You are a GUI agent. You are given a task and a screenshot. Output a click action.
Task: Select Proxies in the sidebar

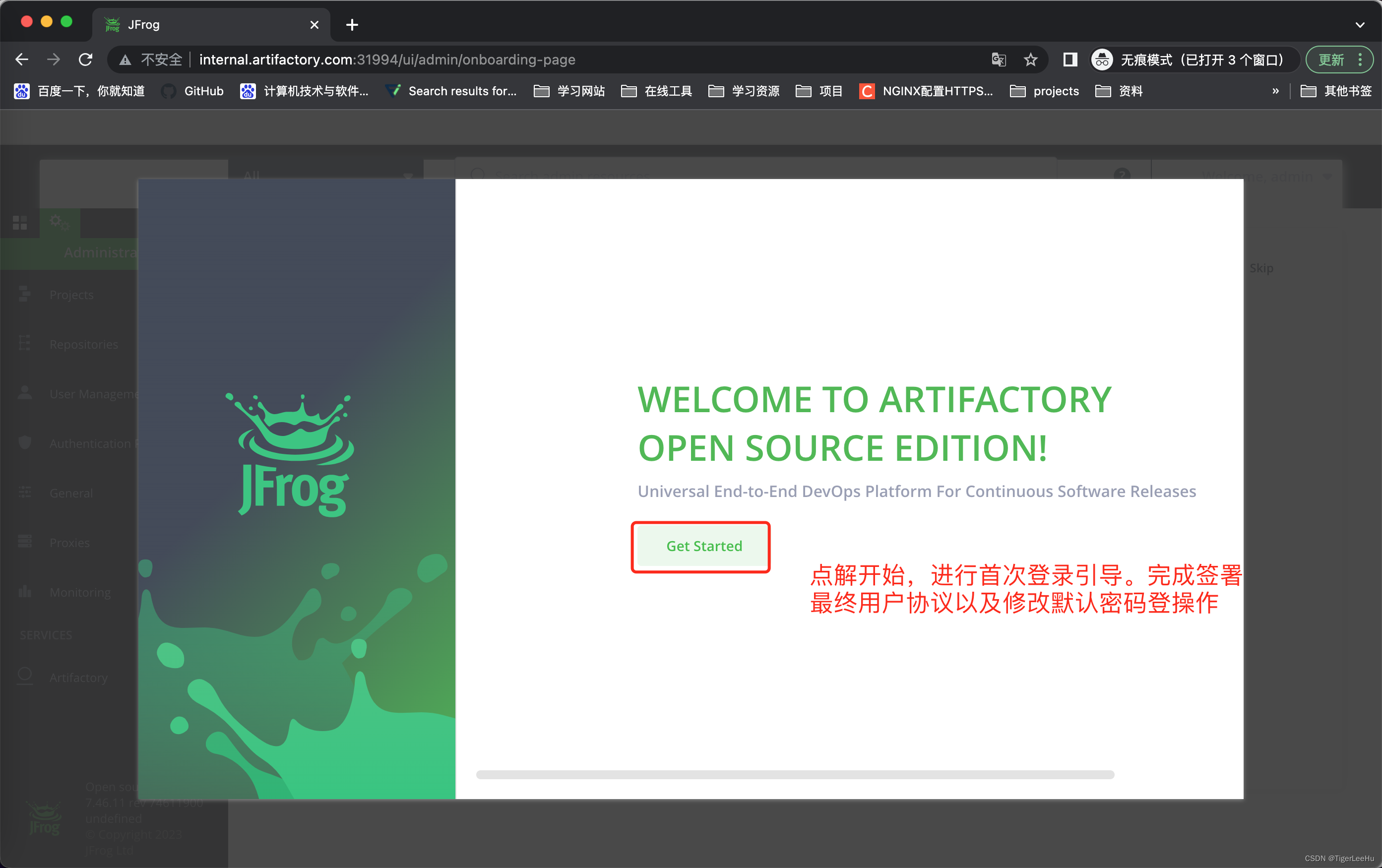pos(68,542)
